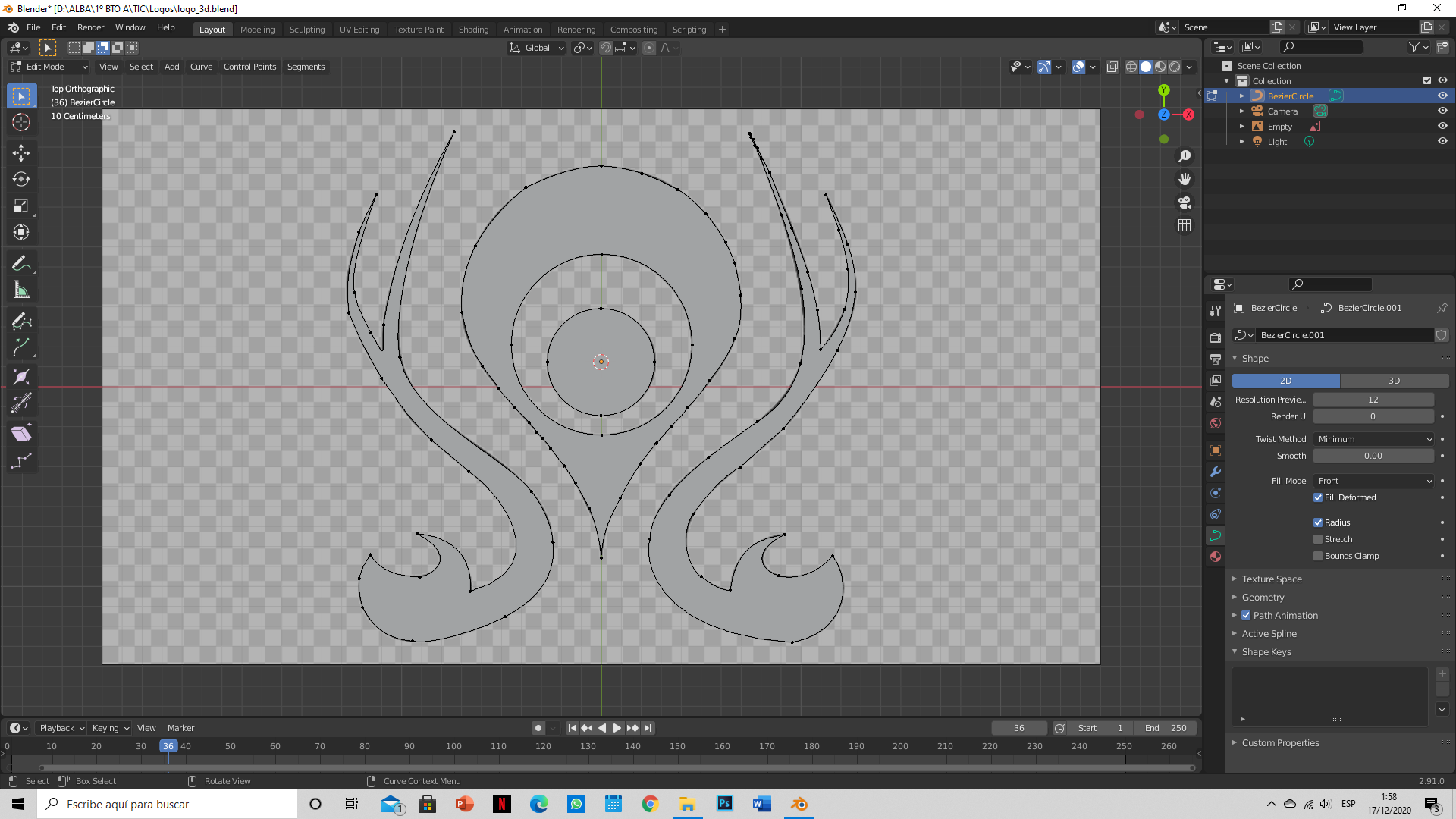The image size is (1456, 819).
Task: Open the Twist Method dropdown
Action: [x=1374, y=439]
